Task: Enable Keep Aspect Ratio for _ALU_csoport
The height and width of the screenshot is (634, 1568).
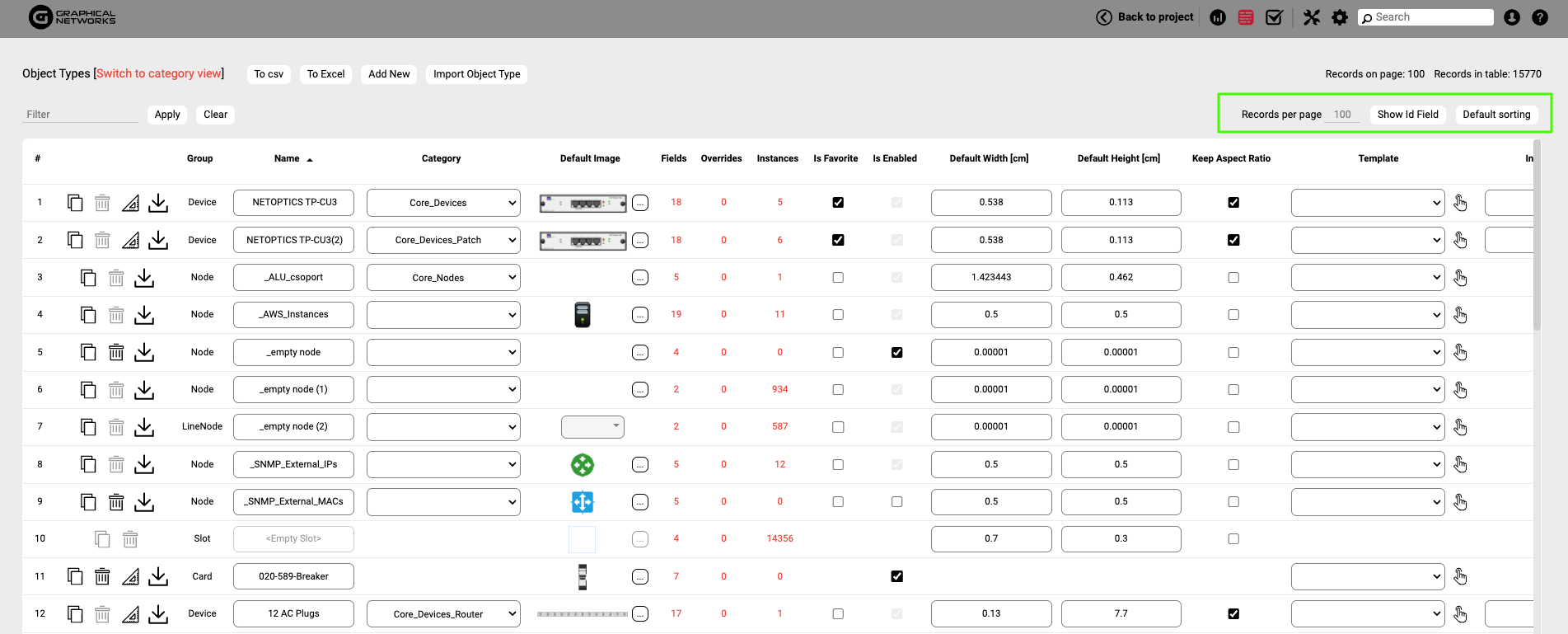Action: tap(1233, 278)
